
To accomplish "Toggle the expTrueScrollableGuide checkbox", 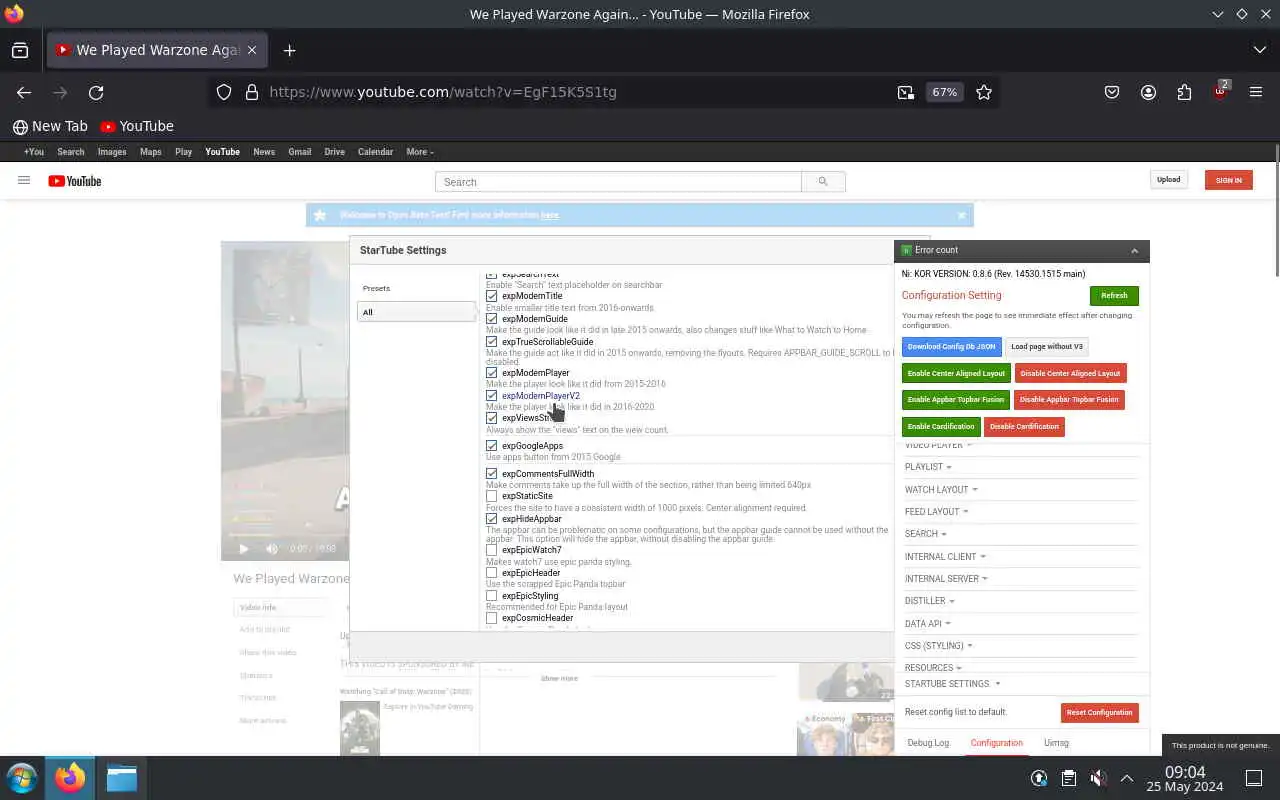I will pos(491,342).
